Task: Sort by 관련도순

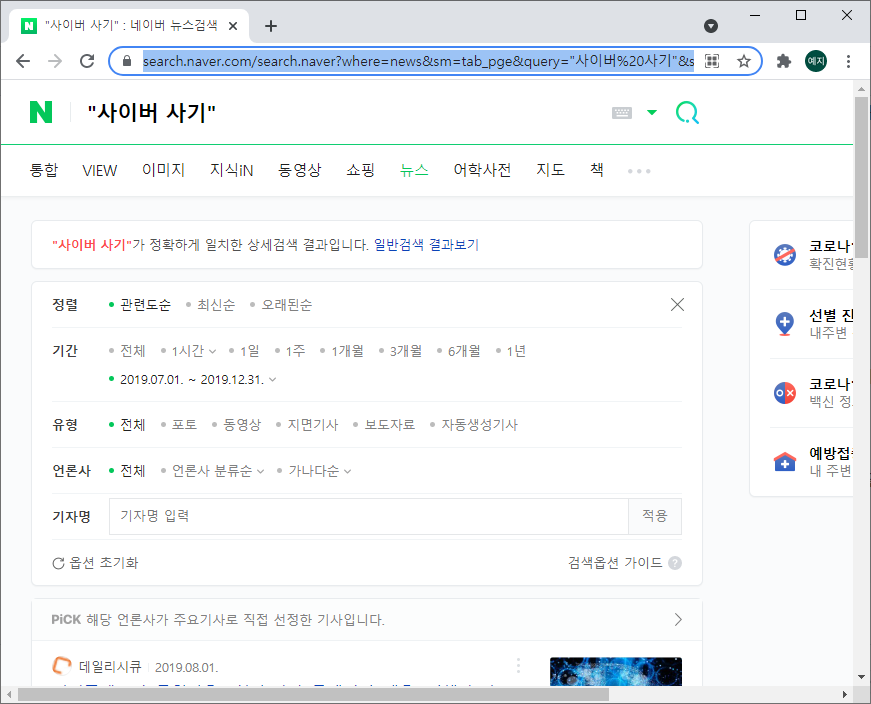Action: [x=146, y=304]
